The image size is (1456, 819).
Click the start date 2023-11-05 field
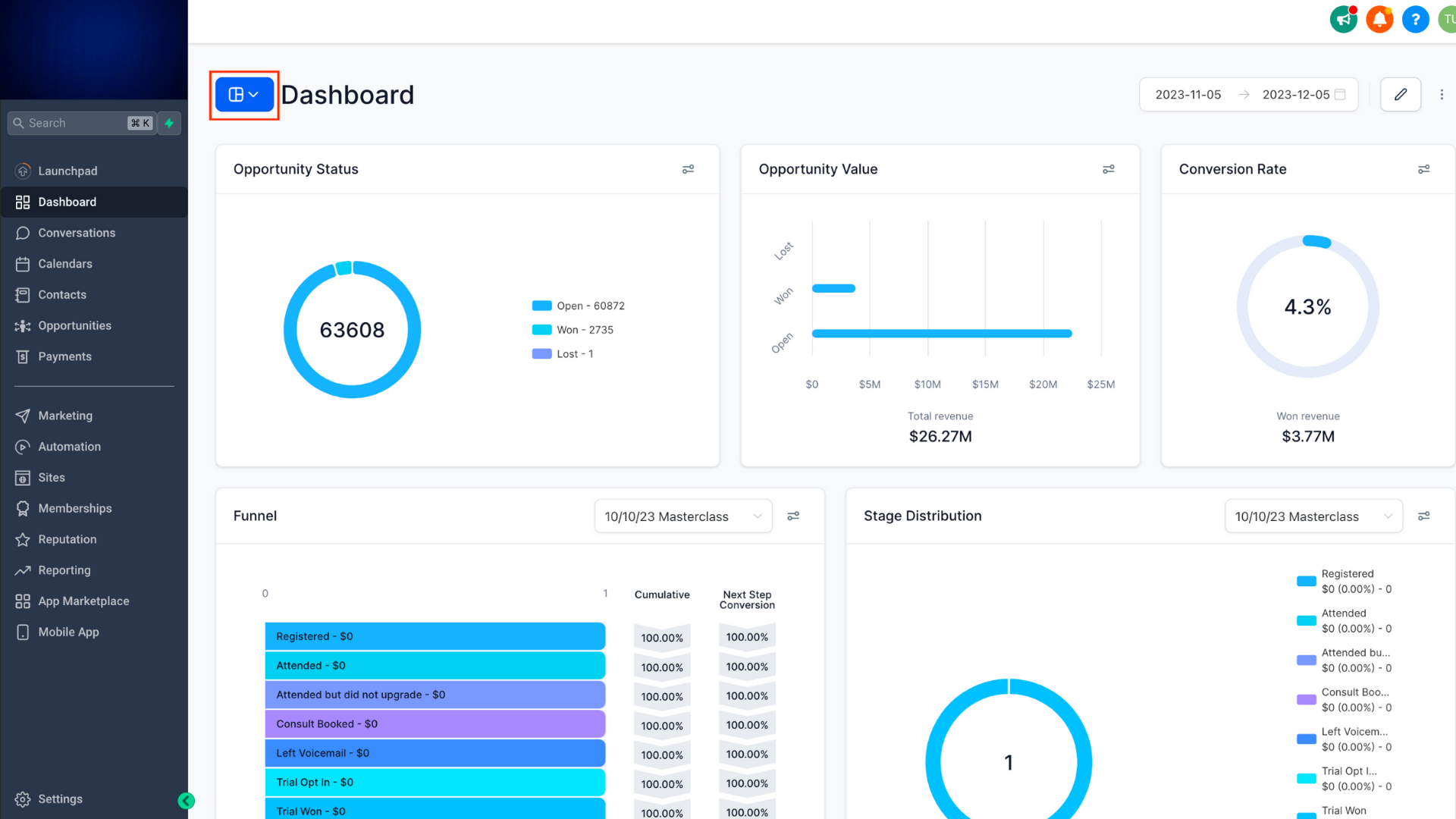tap(1188, 95)
